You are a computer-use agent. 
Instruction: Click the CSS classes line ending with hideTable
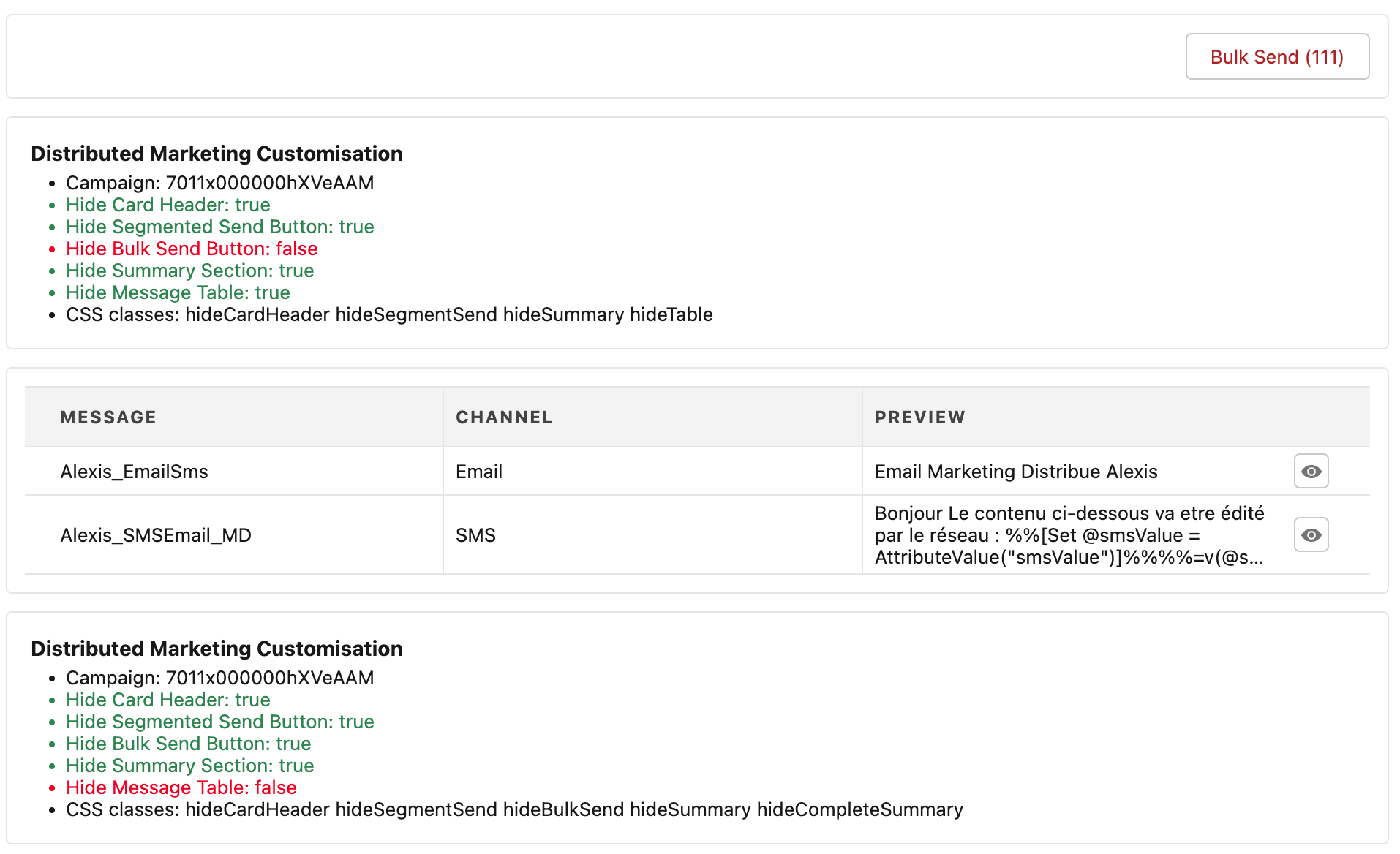389,314
